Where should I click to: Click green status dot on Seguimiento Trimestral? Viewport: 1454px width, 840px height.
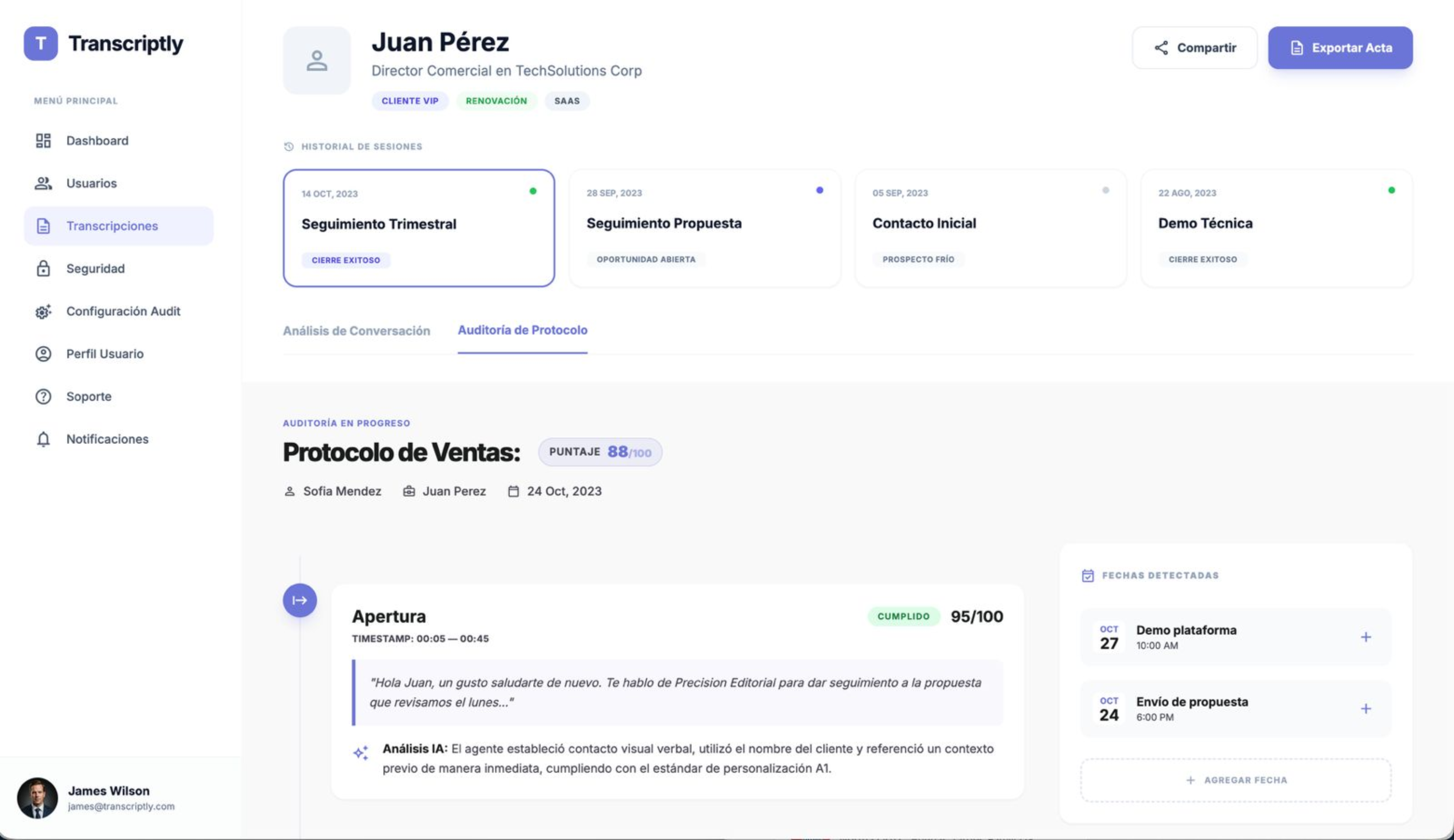click(x=533, y=191)
